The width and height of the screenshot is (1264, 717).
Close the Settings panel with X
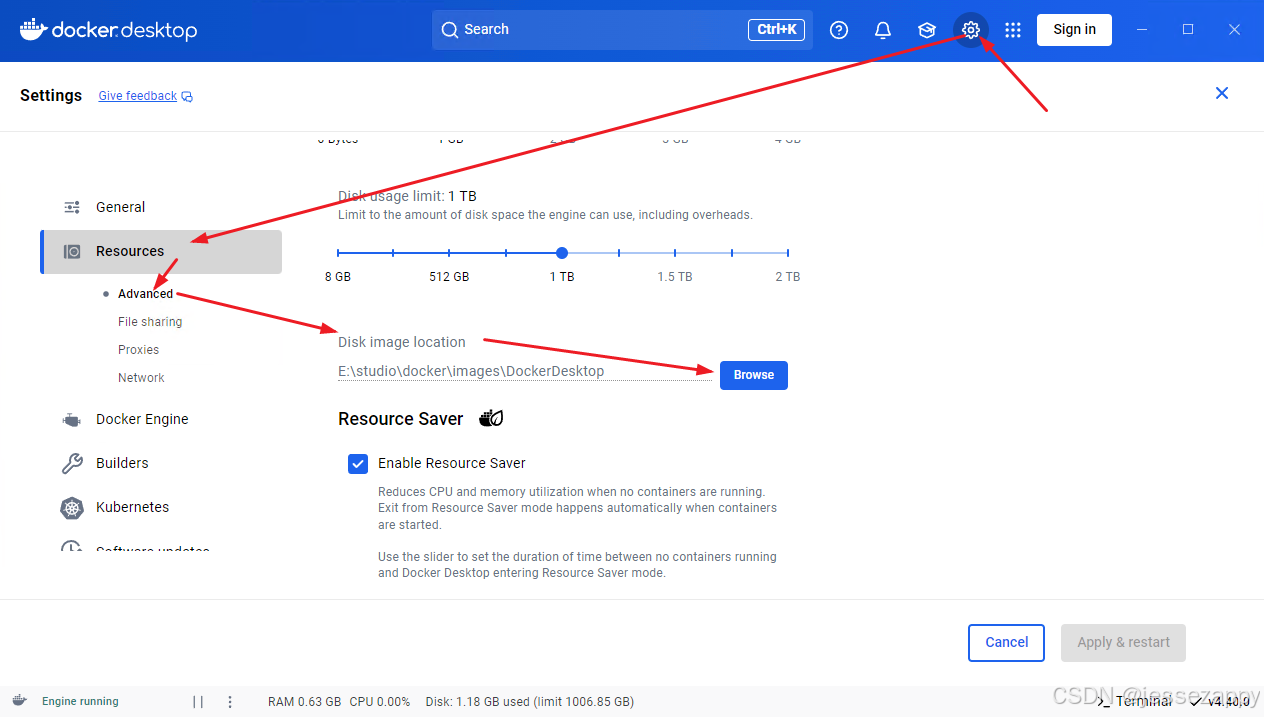[1221, 93]
